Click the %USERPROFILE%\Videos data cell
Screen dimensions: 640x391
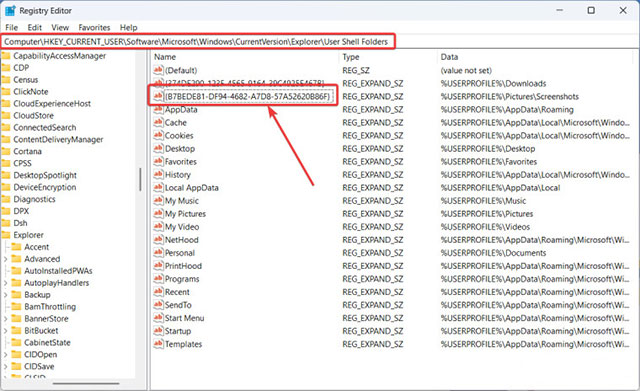(485, 227)
